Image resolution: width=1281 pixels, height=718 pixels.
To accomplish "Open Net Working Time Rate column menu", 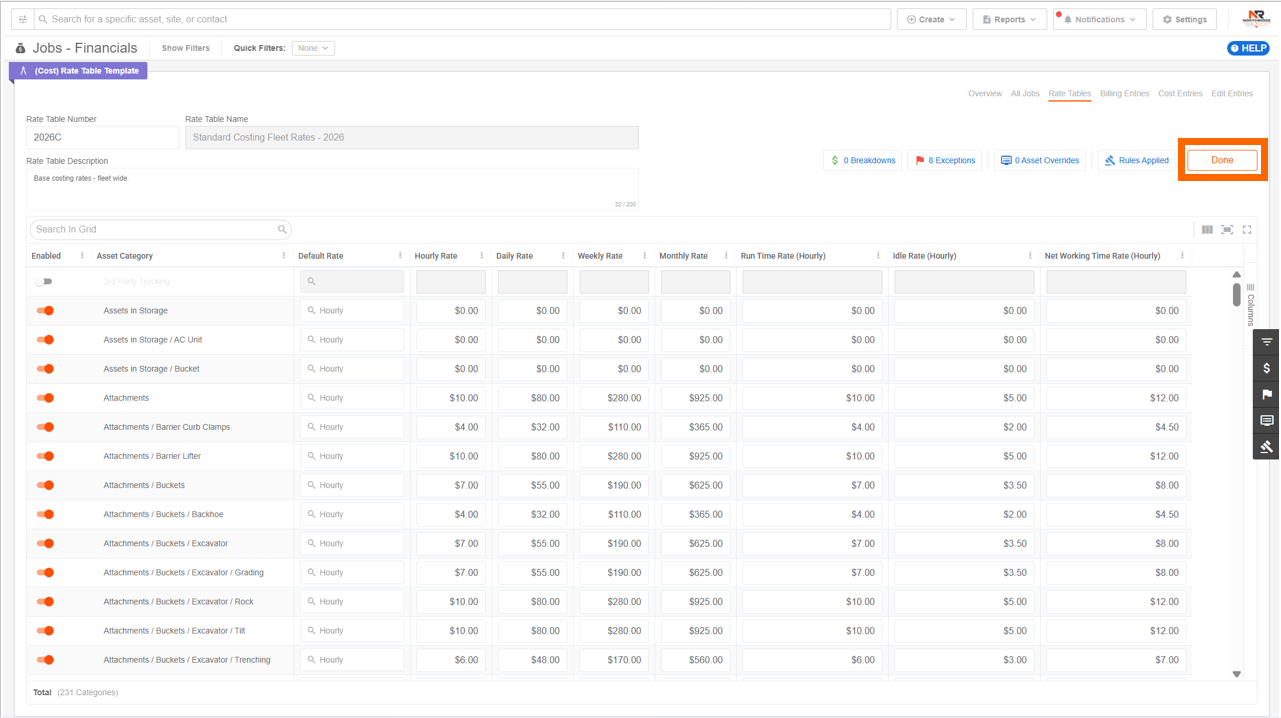I will [x=1182, y=256].
